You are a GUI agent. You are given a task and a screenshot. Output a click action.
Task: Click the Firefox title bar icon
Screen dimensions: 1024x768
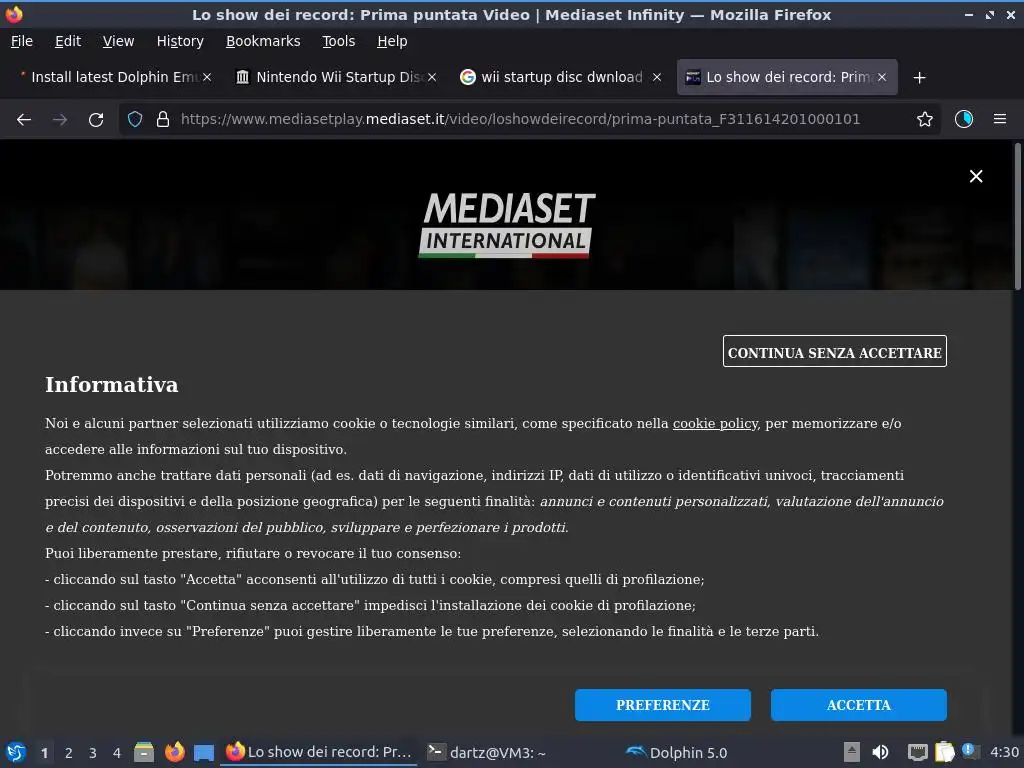tap(14, 14)
